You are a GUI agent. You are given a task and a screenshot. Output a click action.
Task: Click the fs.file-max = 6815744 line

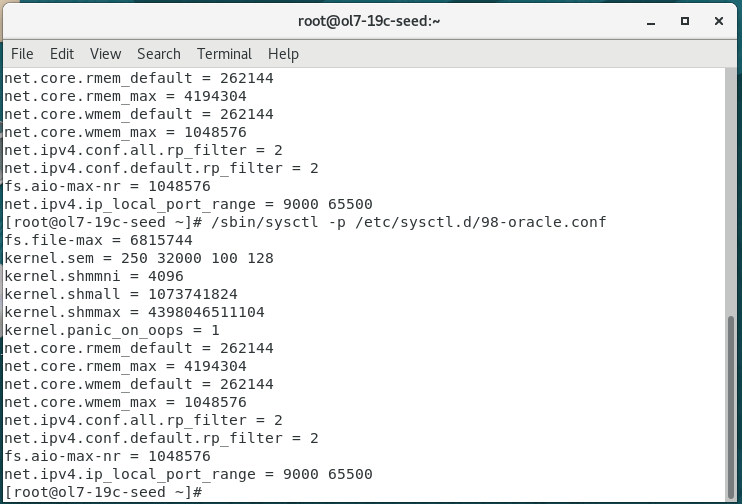tap(98, 240)
